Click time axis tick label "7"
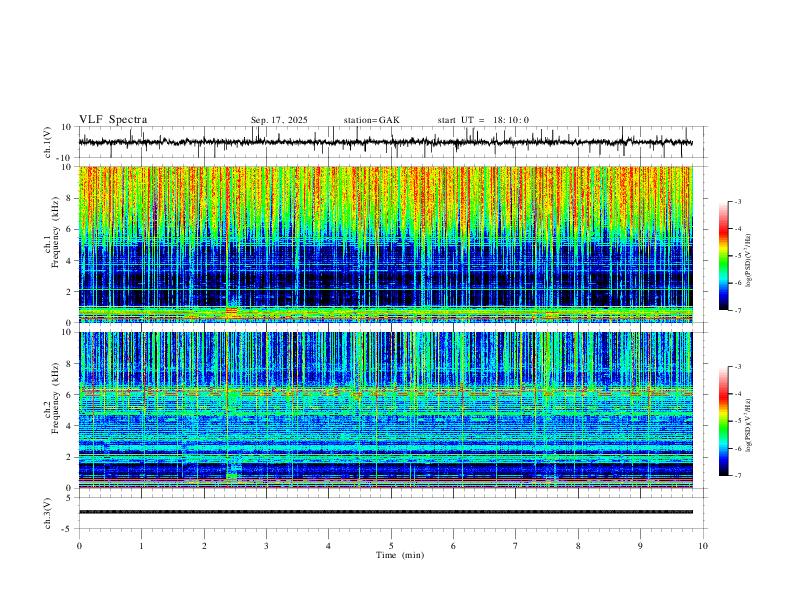792x612 pixels. pyautogui.click(x=516, y=546)
